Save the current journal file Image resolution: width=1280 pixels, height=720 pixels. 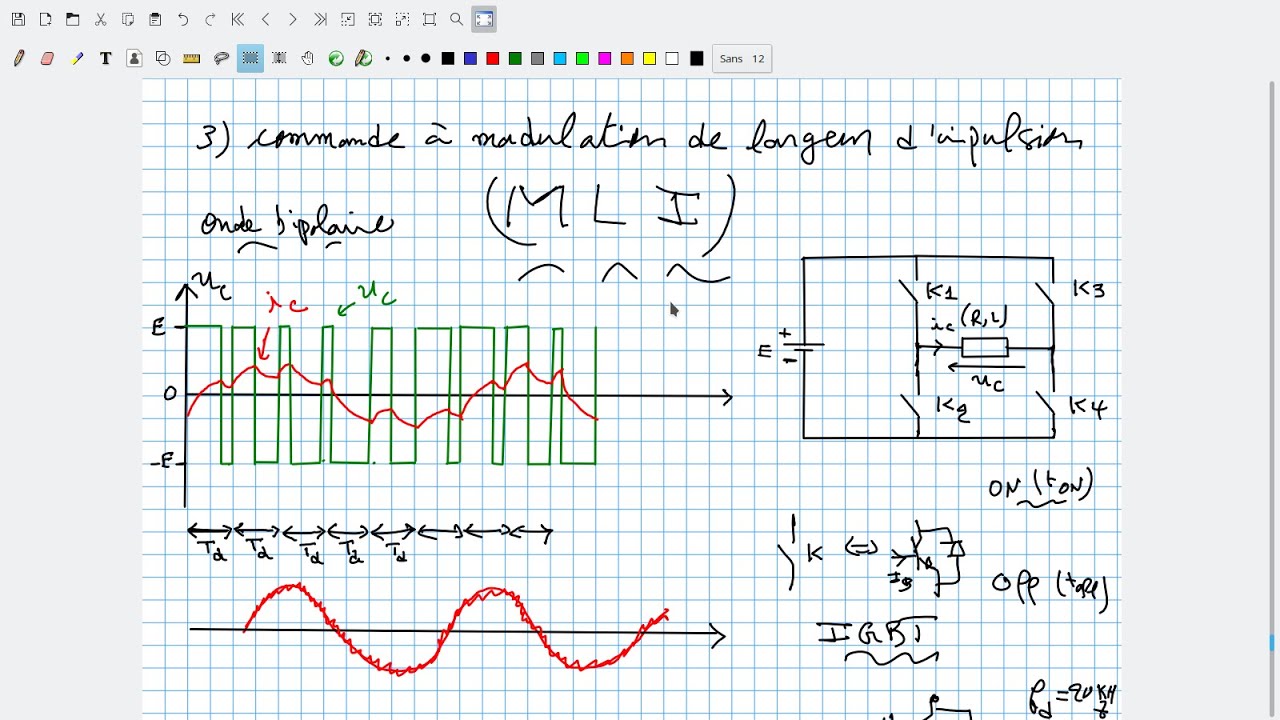click(18, 19)
